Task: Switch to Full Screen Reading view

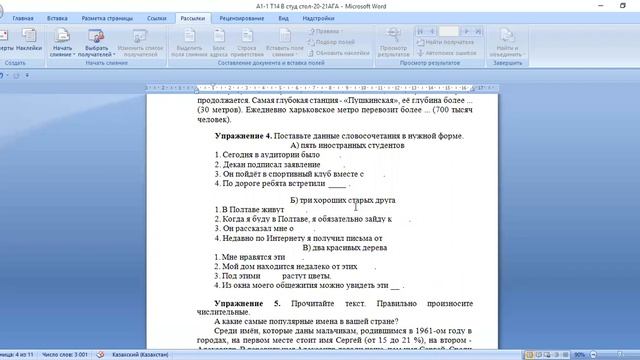Action: coord(538,355)
